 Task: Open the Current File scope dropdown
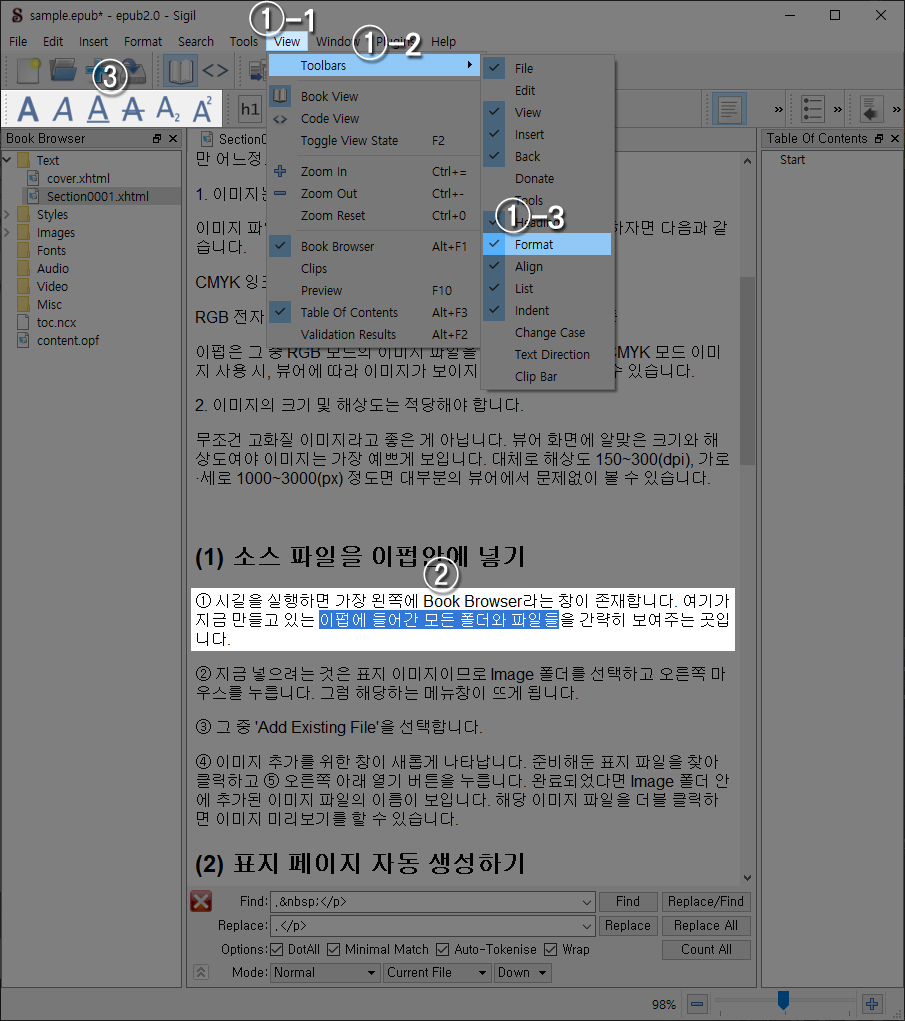[437, 972]
